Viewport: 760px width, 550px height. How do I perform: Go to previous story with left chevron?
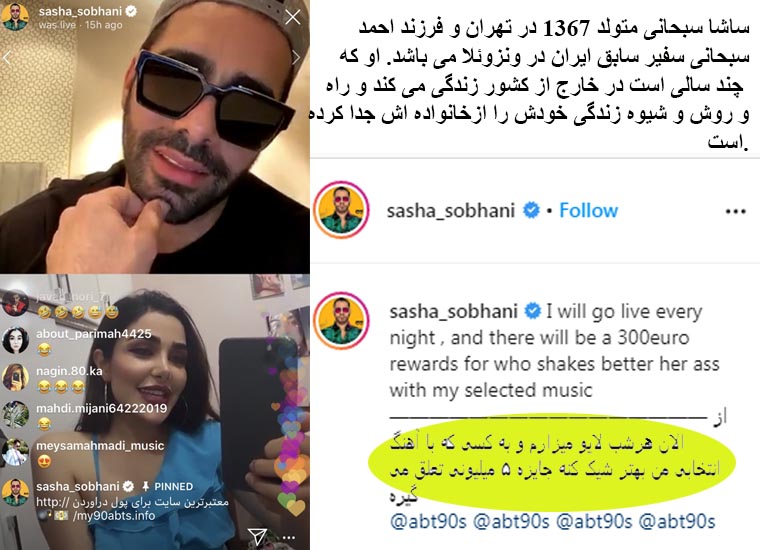(7, 58)
